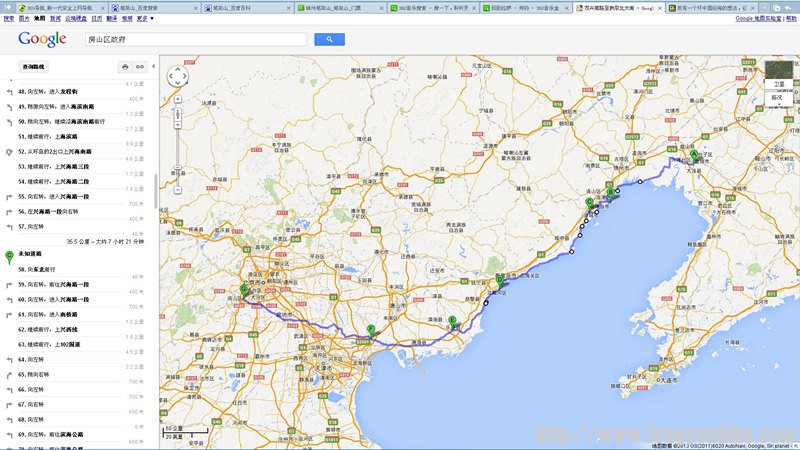Click the blue Google search button

[329, 39]
